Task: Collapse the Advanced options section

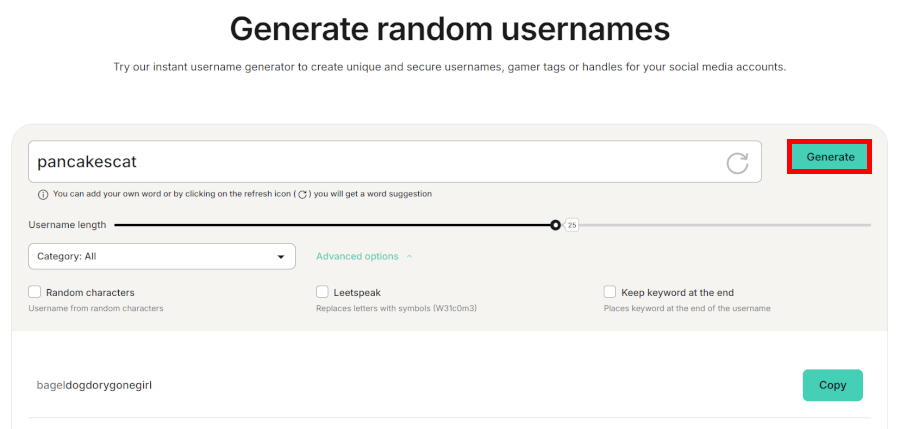Action: click(x=357, y=257)
